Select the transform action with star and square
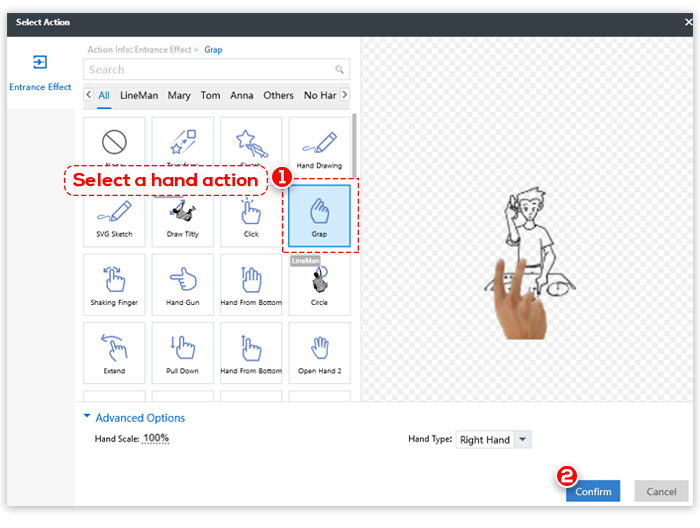Screen dimensions: 700x528 (x=183, y=142)
